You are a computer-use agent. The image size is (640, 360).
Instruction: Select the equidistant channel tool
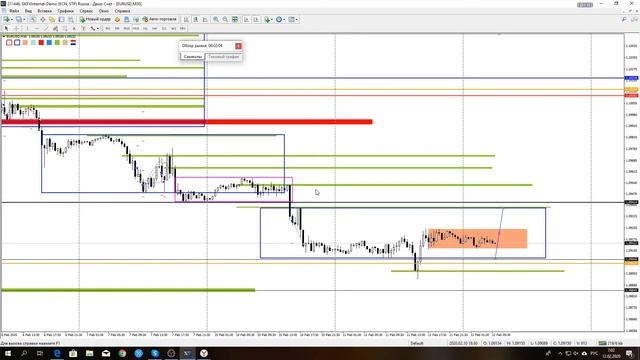[55, 28]
